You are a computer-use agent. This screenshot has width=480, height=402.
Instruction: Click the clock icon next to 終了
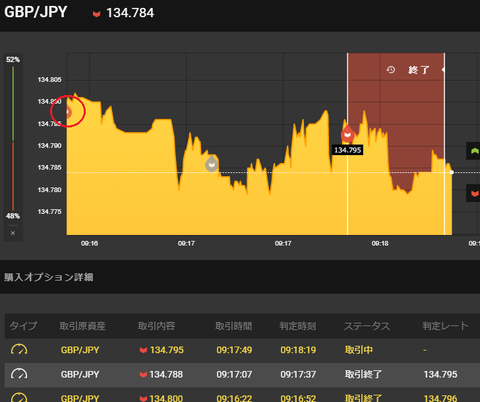pos(391,70)
